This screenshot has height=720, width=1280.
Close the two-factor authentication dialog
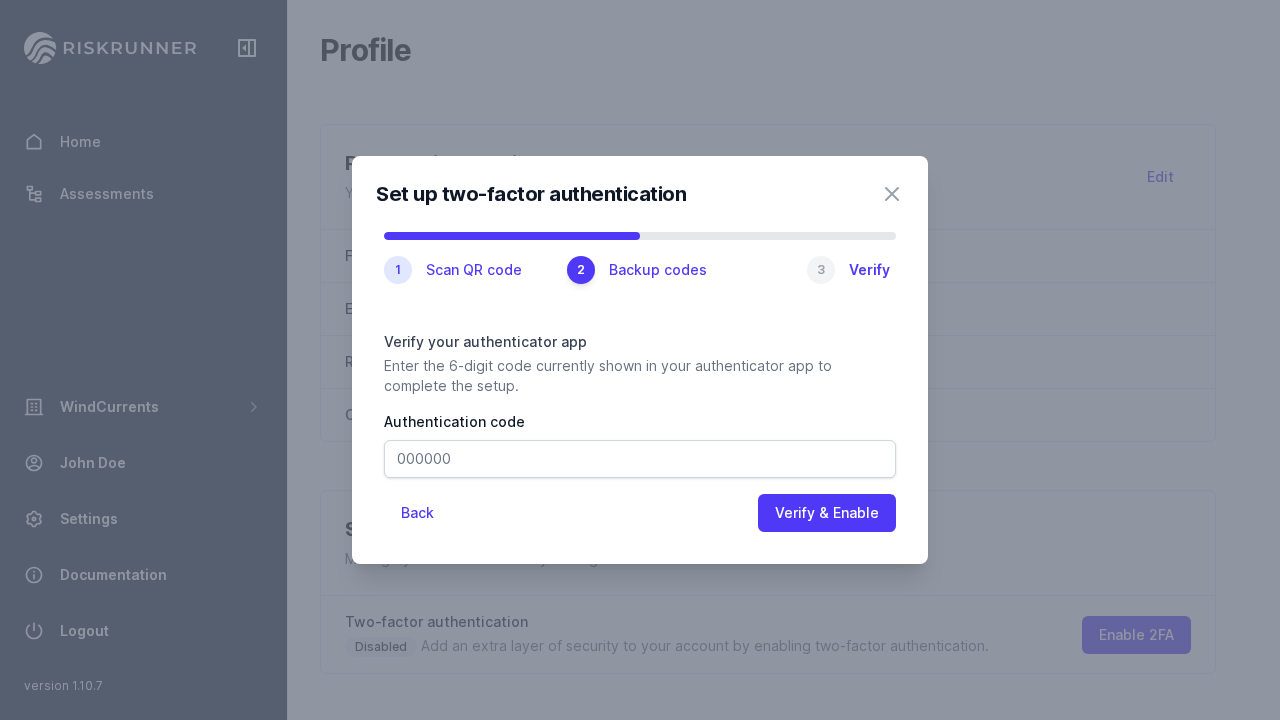point(892,194)
